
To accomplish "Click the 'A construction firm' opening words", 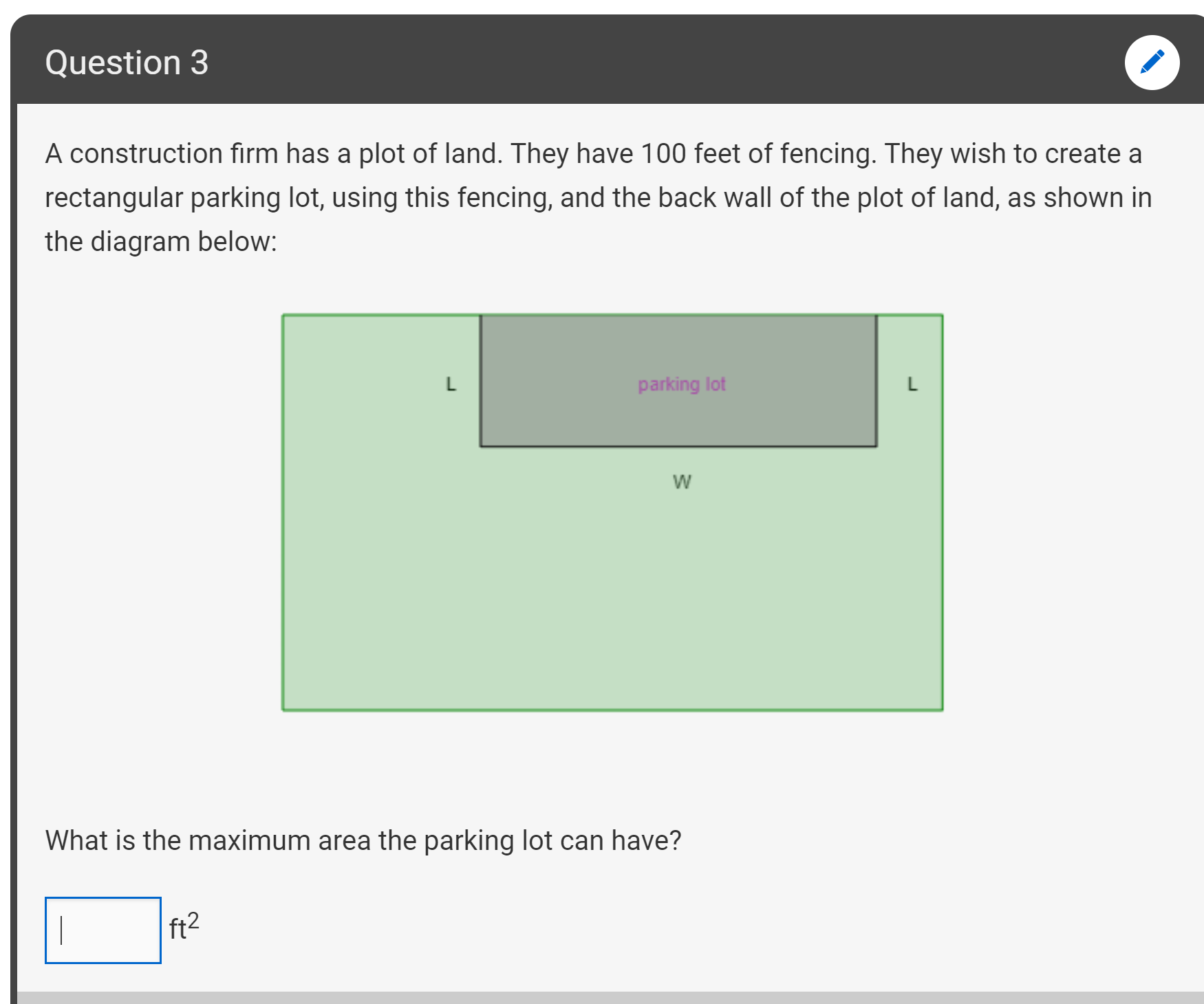I will click(x=162, y=153).
